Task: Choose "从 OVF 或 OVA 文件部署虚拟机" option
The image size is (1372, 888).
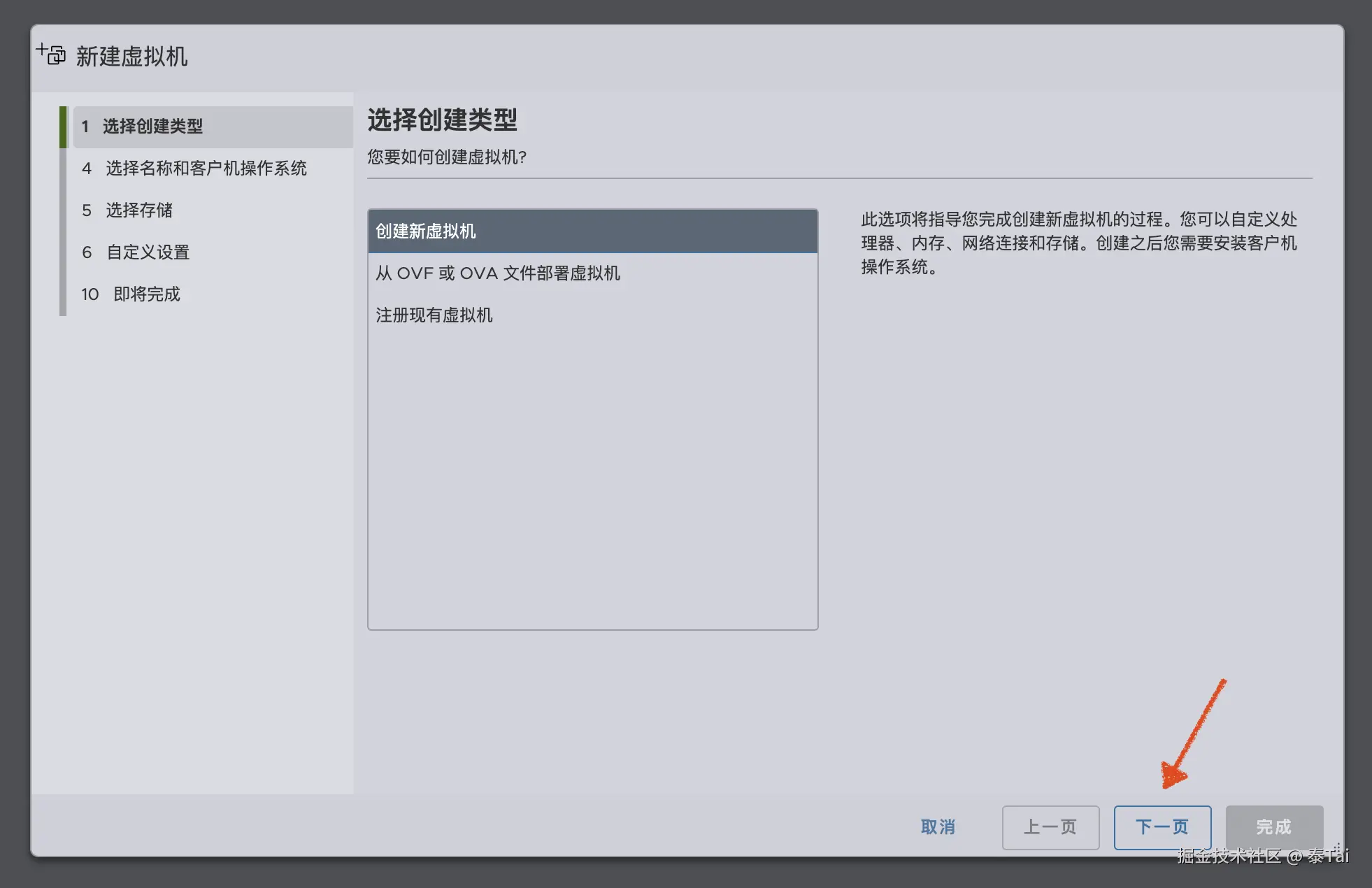Action: (x=498, y=273)
